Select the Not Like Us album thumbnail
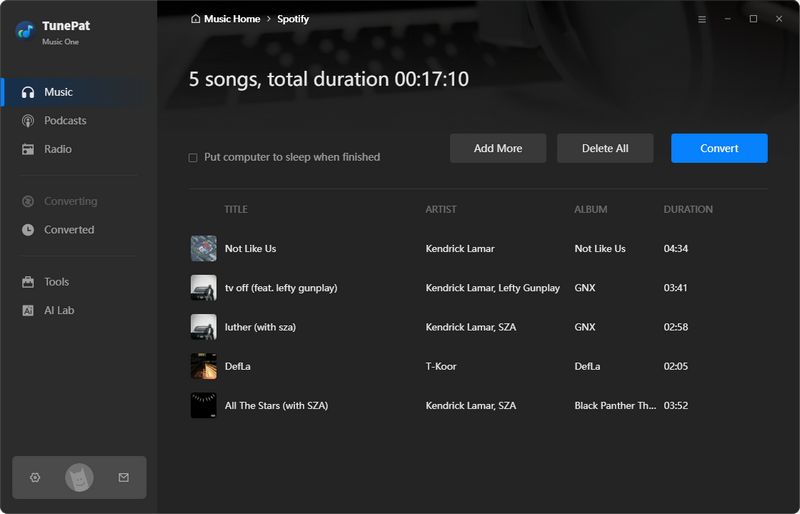 pos(203,248)
